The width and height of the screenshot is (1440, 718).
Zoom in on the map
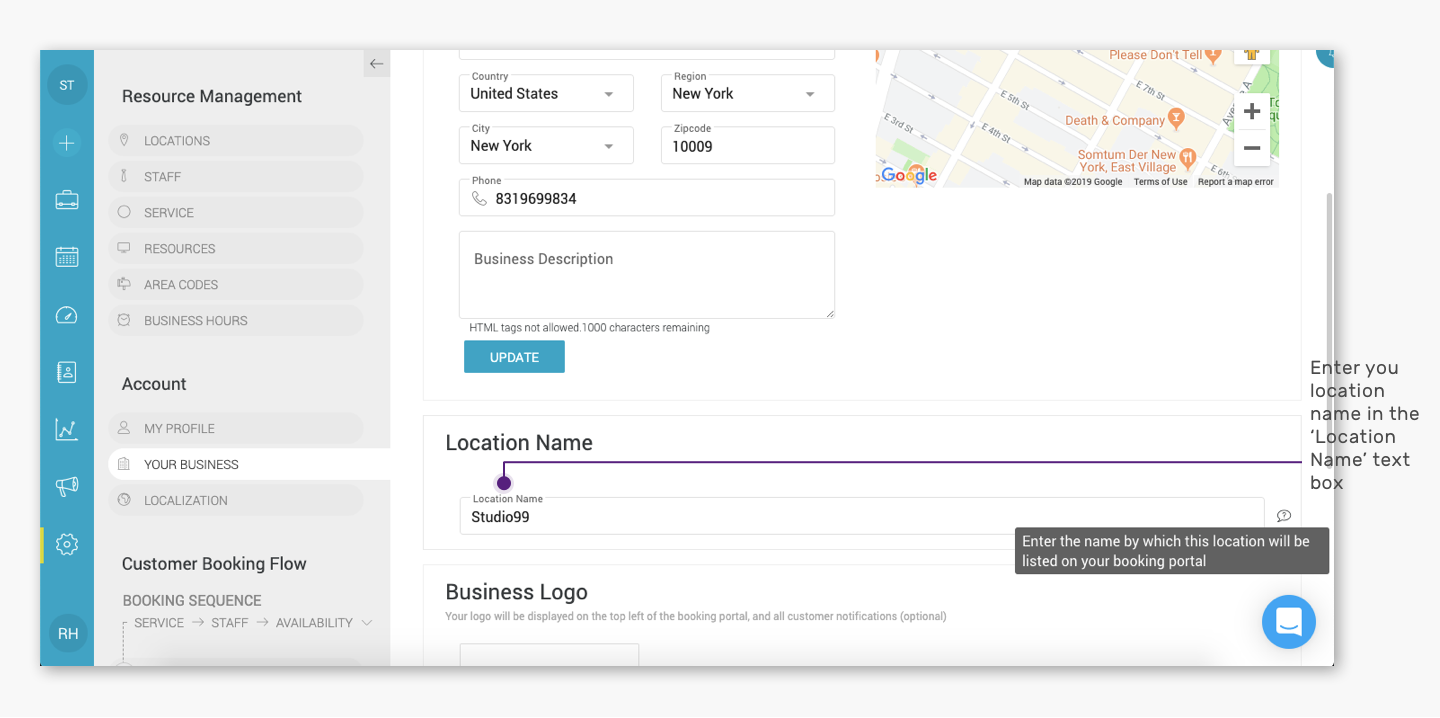click(x=1252, y=111)
